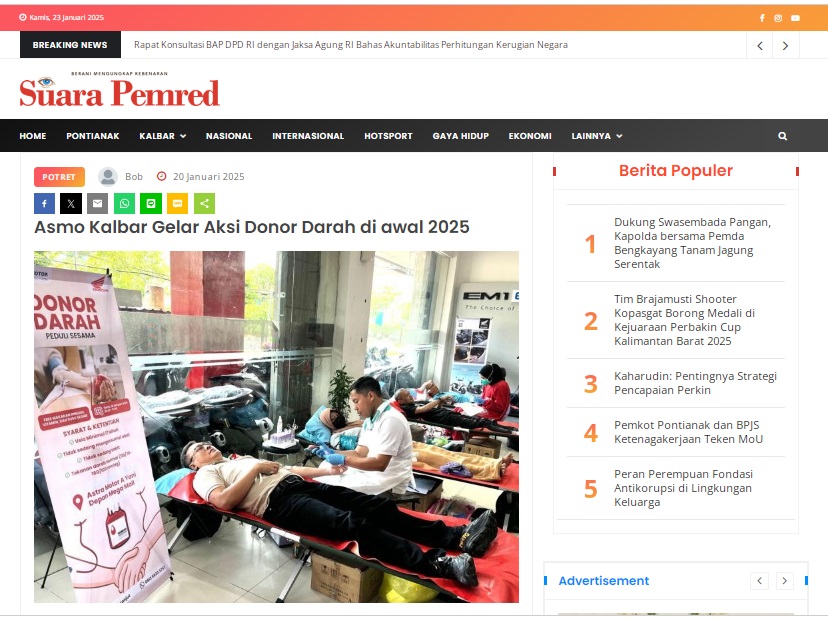Share article on X (Twitter)
Viewport: 828px width, 618px height.
71,203
